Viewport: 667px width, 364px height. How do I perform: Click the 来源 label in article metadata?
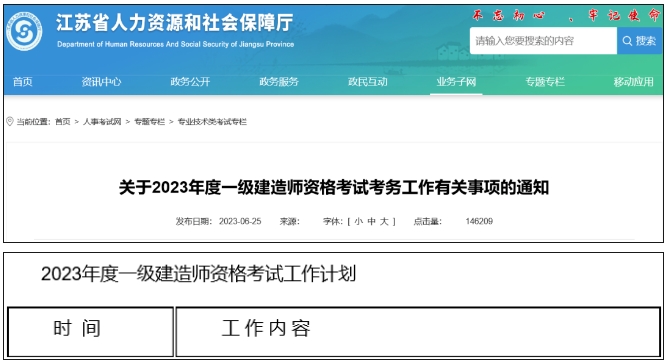289,221
